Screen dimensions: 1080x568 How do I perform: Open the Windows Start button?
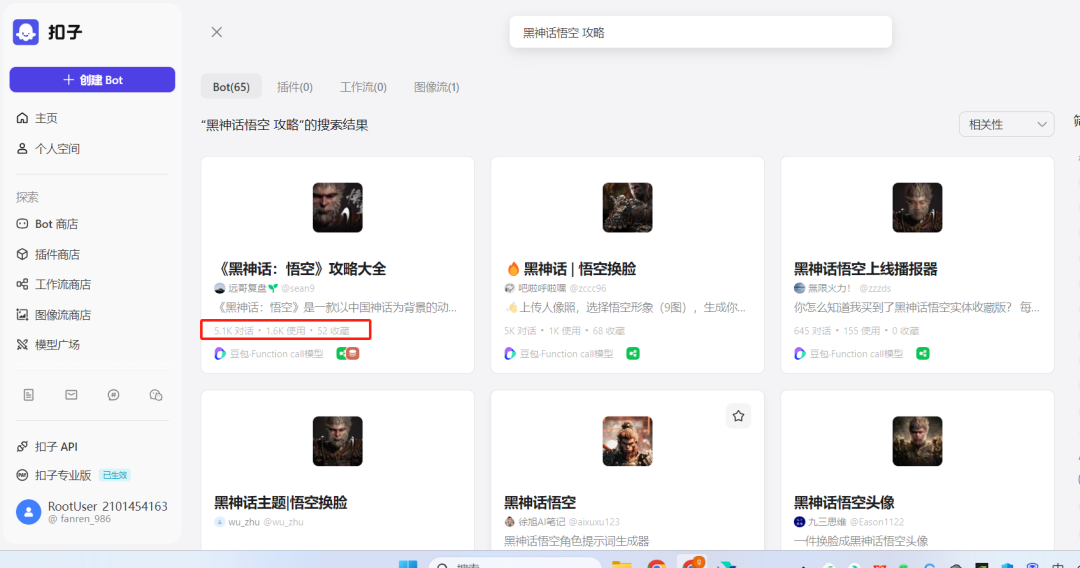point(408,564)
